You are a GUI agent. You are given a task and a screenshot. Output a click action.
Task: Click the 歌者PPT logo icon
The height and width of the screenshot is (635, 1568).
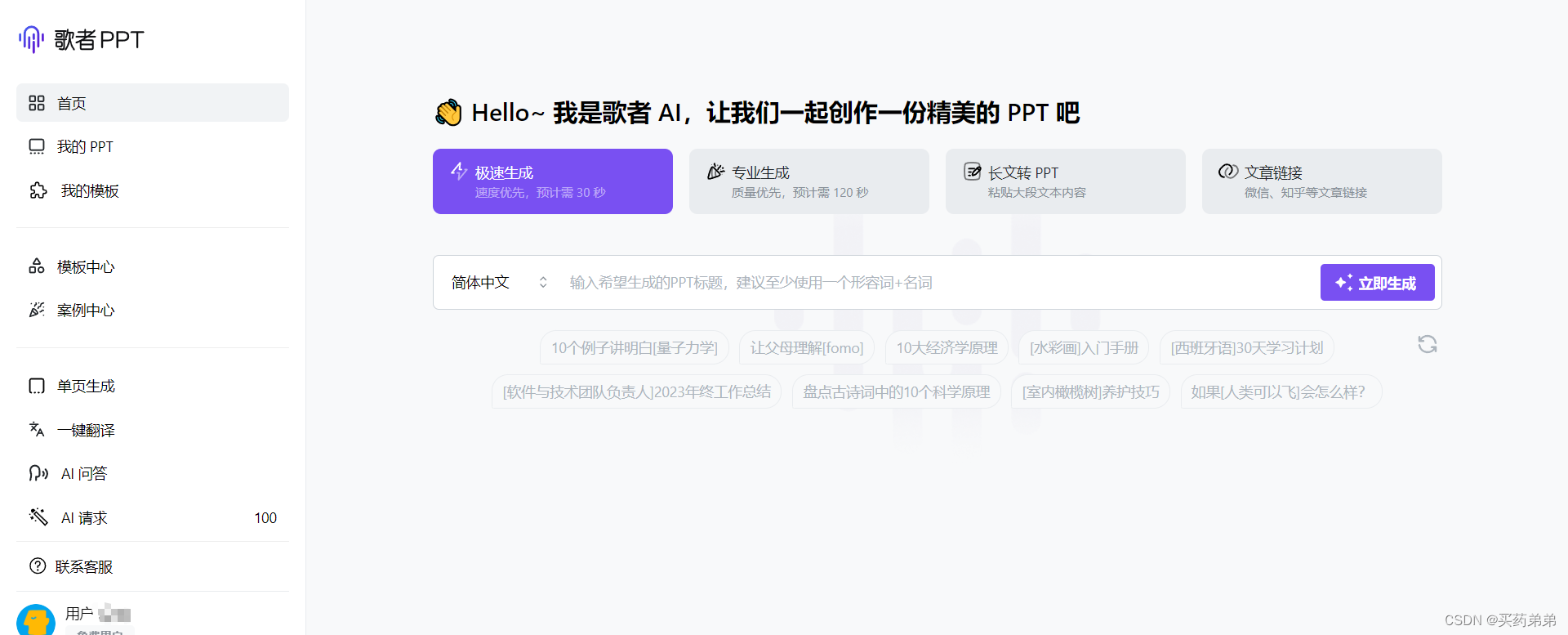31,39
